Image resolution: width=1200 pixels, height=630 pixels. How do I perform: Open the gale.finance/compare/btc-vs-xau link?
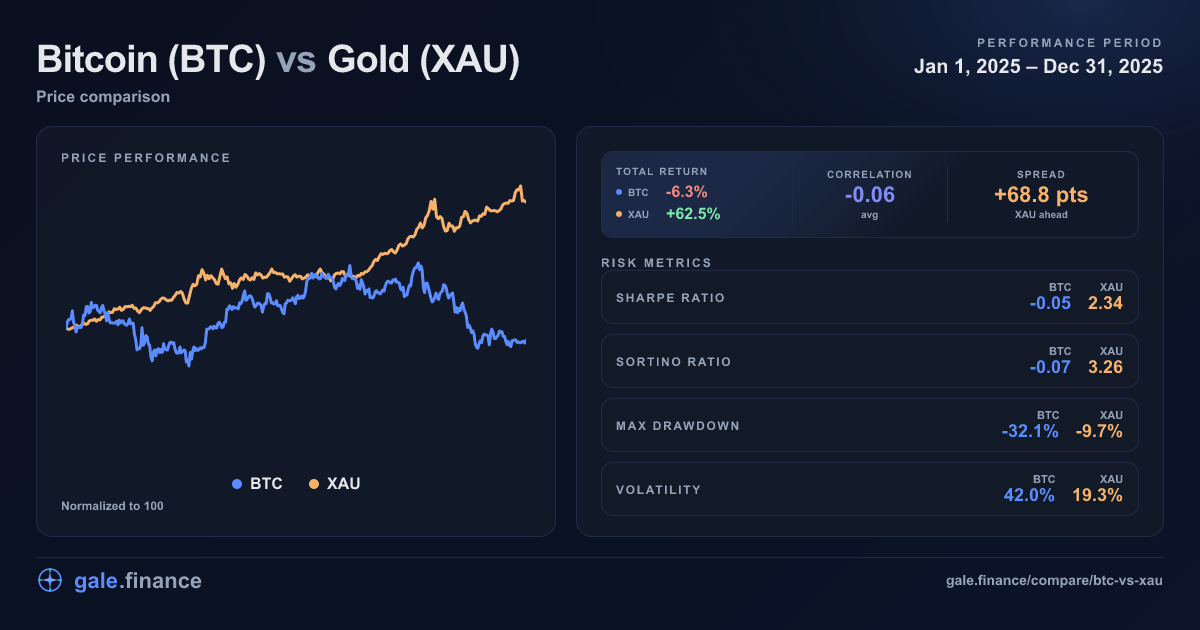[x=1054, y=581]
